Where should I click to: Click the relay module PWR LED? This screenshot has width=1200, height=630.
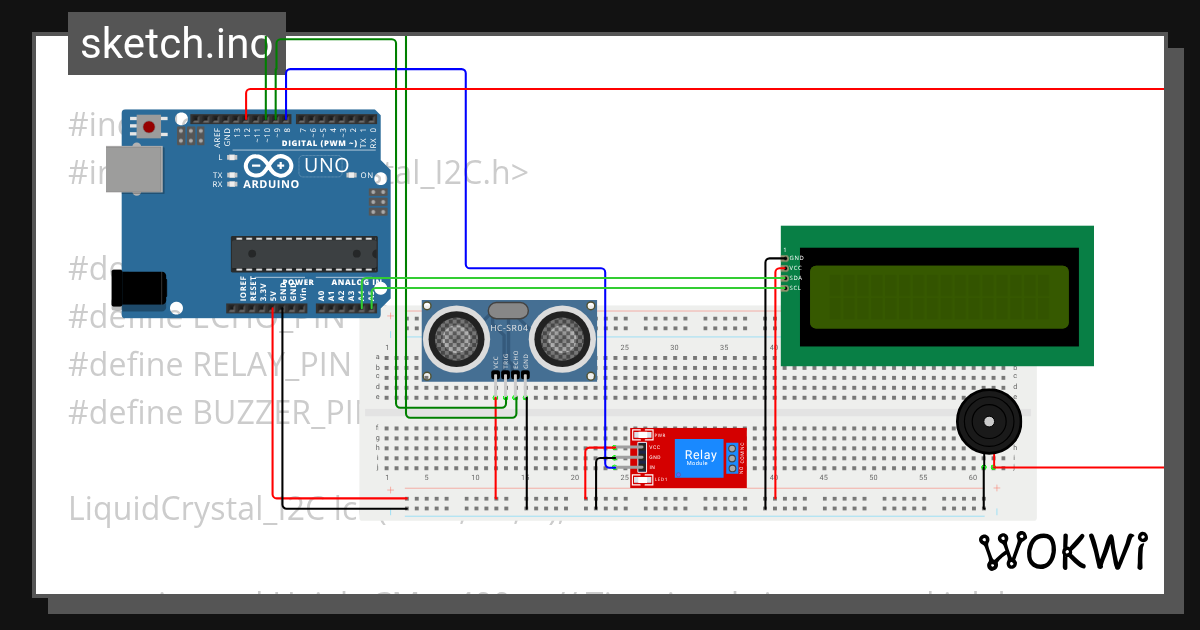tap(641, 435)
